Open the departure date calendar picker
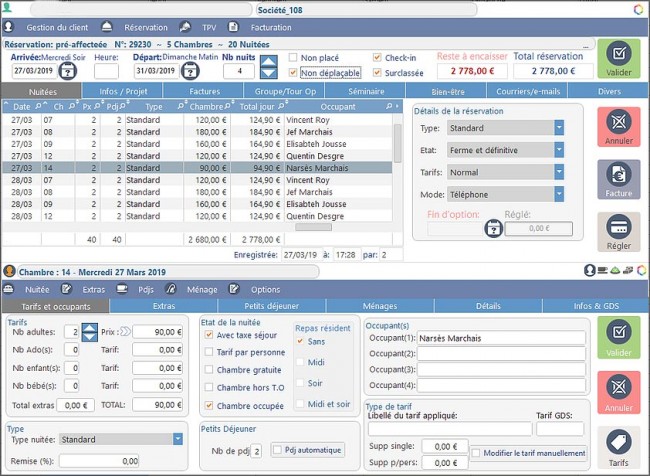Image resolution: width=650 pixels, height=476 pixels. click(x=190, y=71)
